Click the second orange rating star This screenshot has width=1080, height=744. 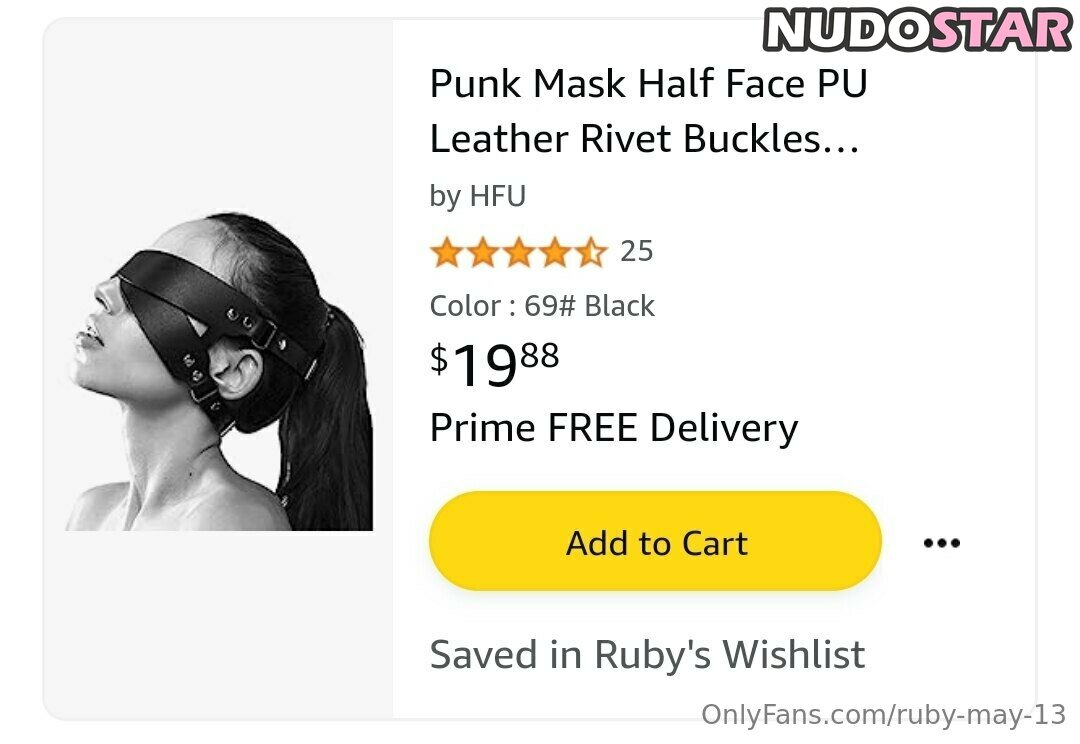click(482, 252)
